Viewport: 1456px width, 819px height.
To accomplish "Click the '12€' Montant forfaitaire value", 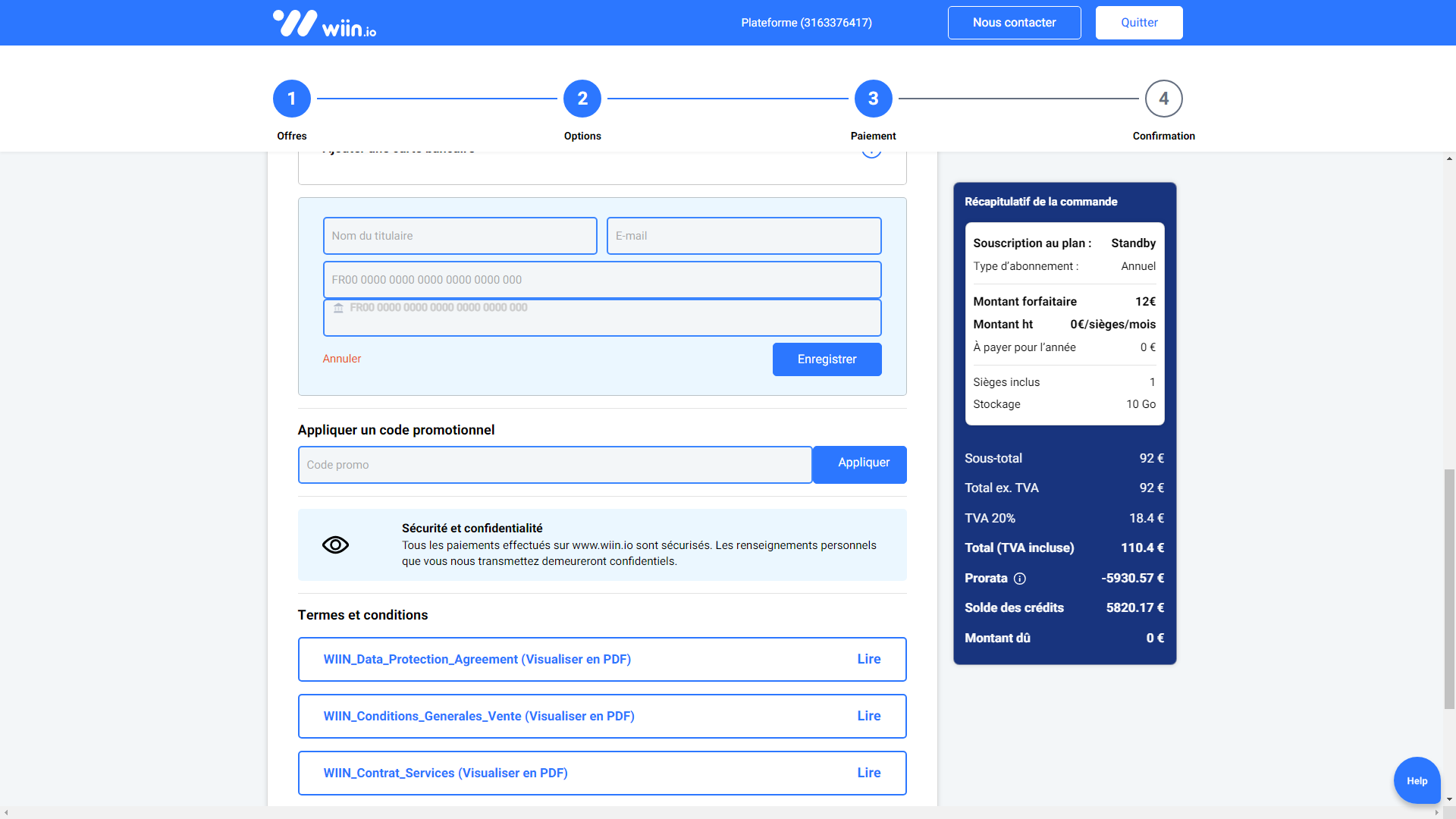I will click(x=1146, y=302).
